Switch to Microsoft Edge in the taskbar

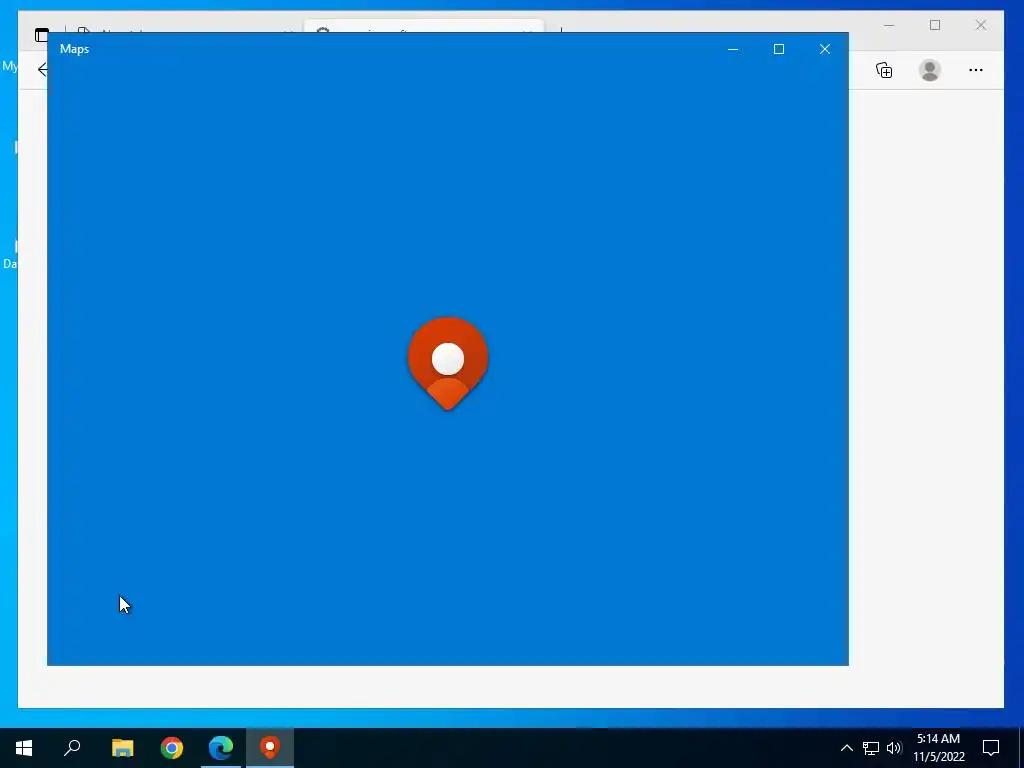221,747
